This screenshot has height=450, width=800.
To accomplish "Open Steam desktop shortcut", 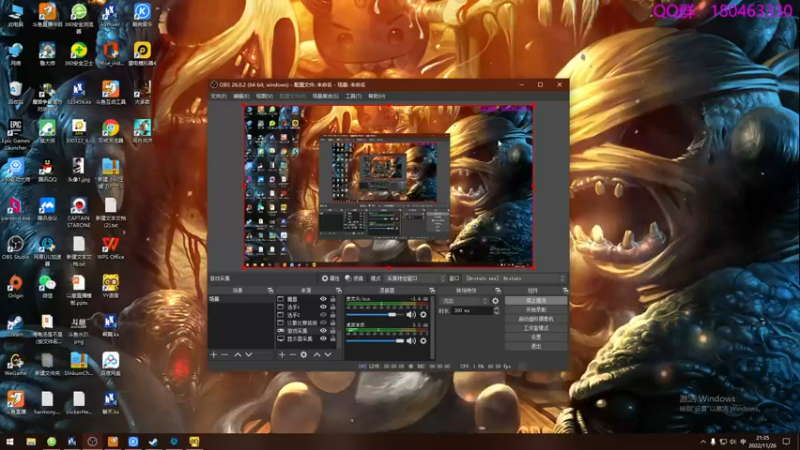I will (15, 325).
